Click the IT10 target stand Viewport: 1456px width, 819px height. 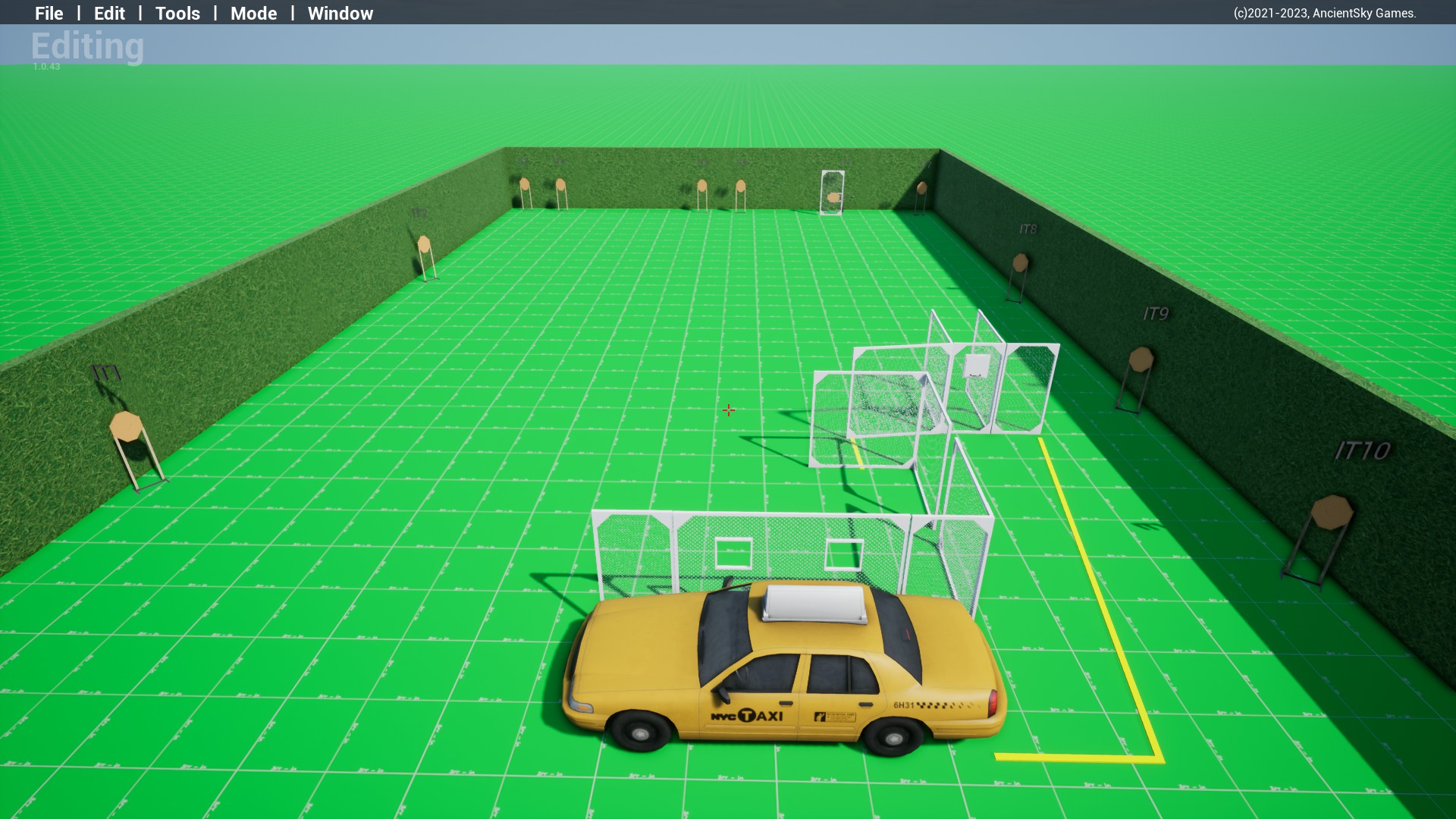pos(1330,513)
